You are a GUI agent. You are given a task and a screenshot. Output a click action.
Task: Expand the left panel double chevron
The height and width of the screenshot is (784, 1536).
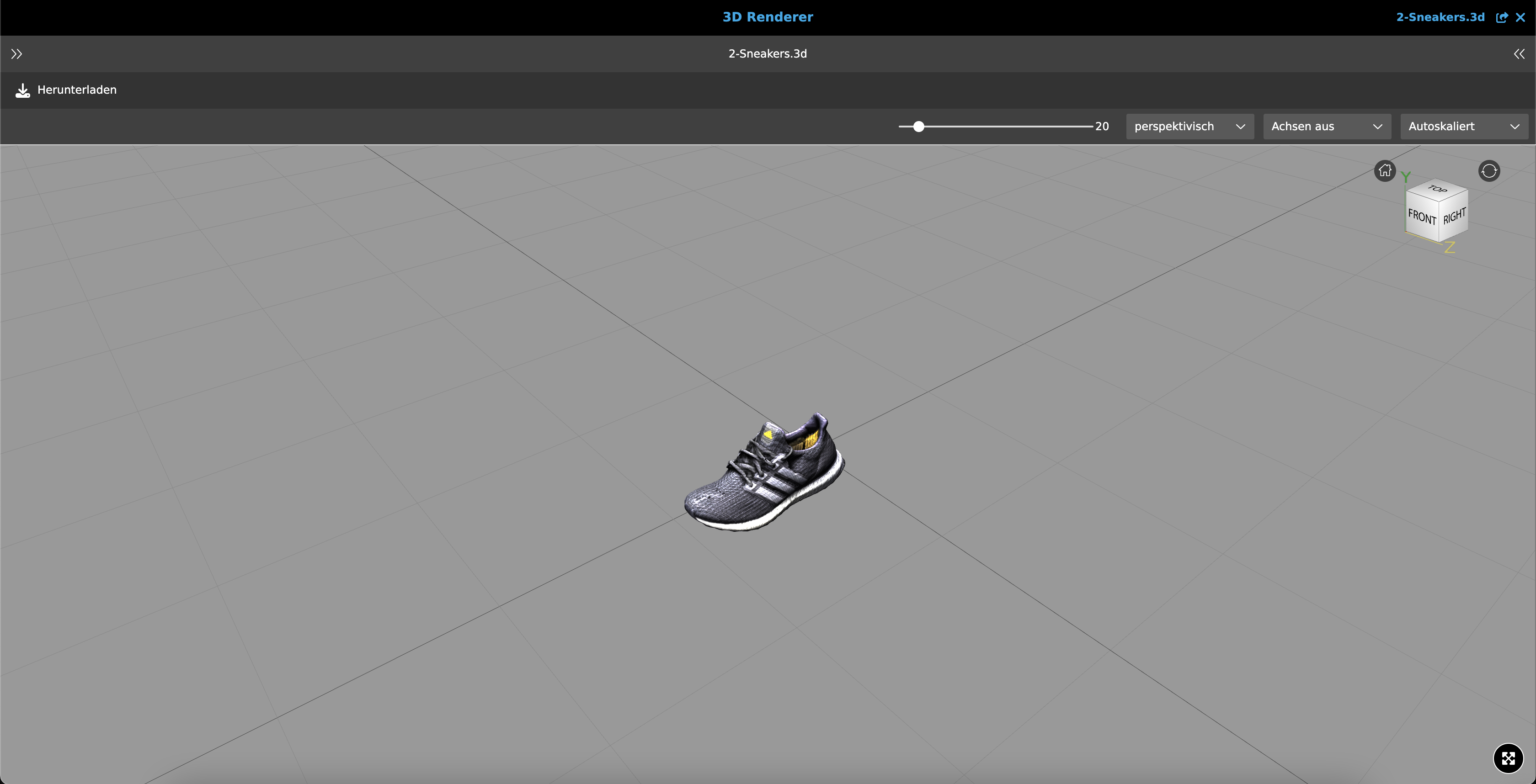pyautogui.click(x=17, y=54)
